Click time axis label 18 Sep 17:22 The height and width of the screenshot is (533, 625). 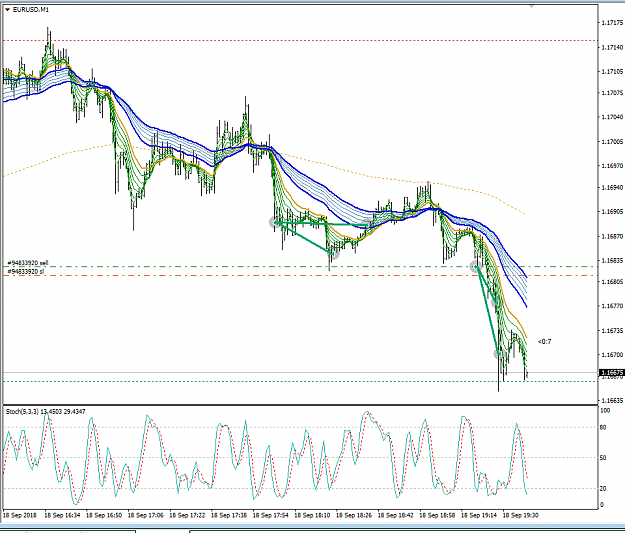click(187, 515)
